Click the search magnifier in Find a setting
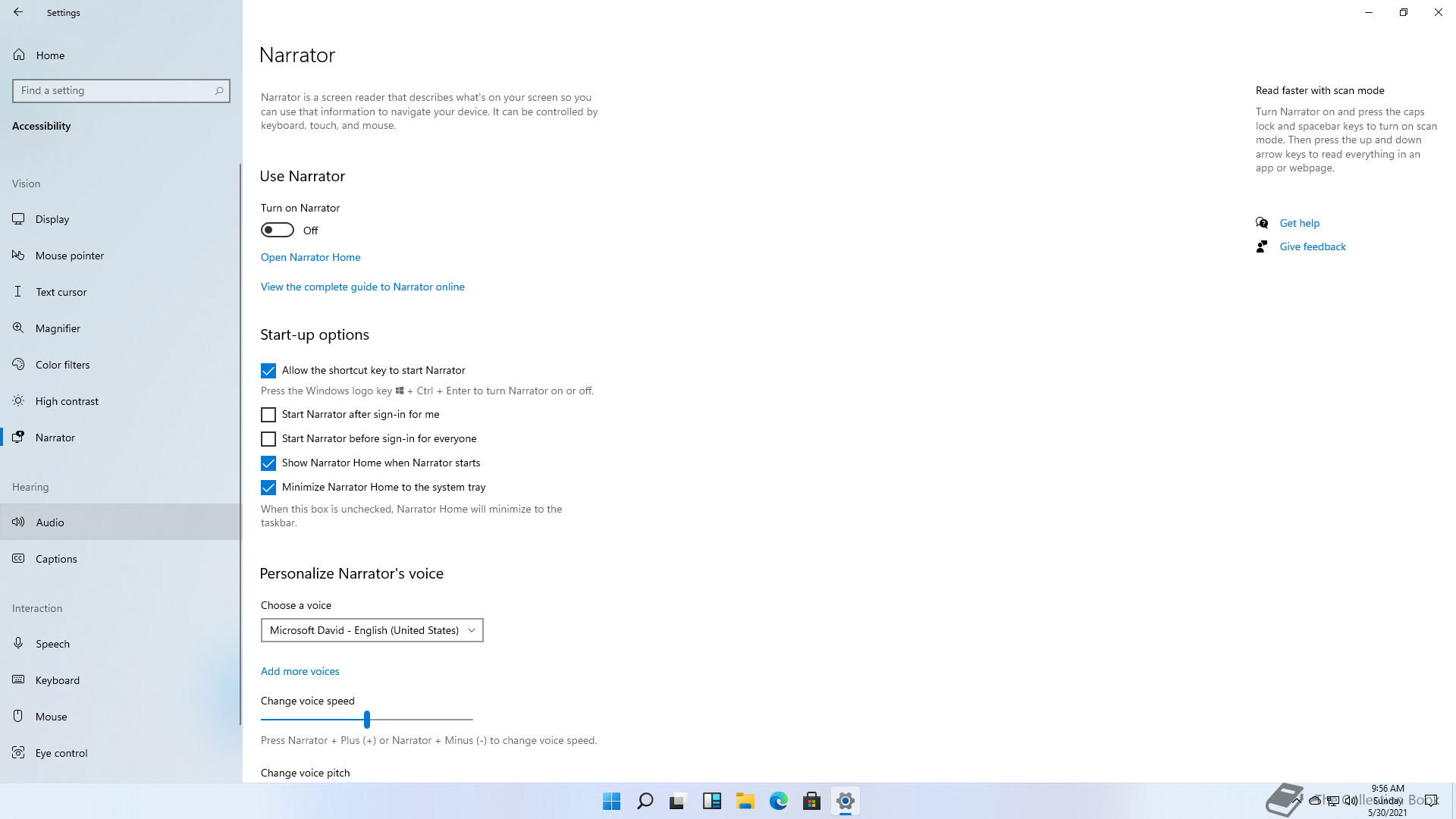Viewport: 1456px width, 819px height. (219, 91)
